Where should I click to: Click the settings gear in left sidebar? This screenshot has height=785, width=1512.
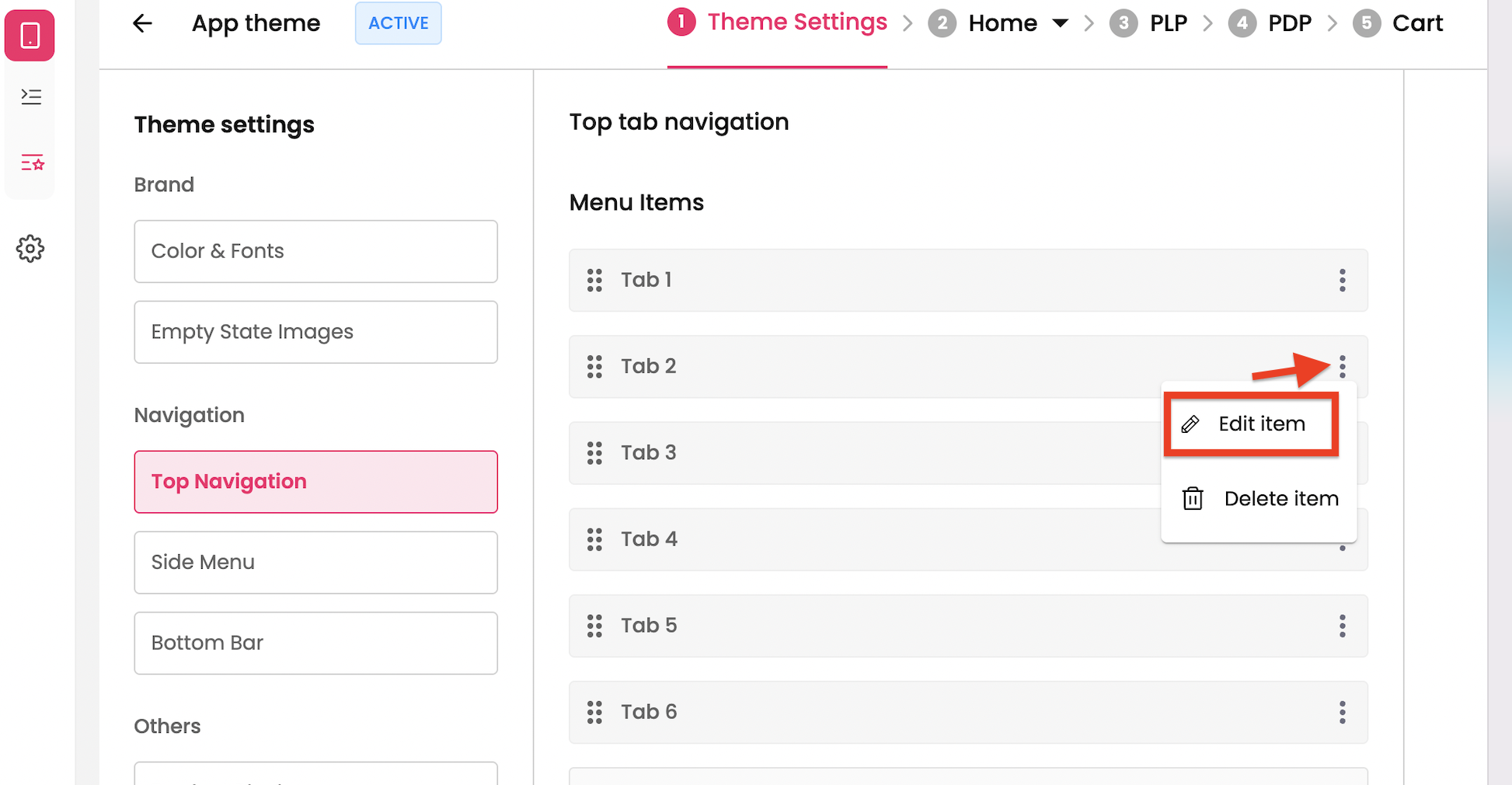coord(30,249)
